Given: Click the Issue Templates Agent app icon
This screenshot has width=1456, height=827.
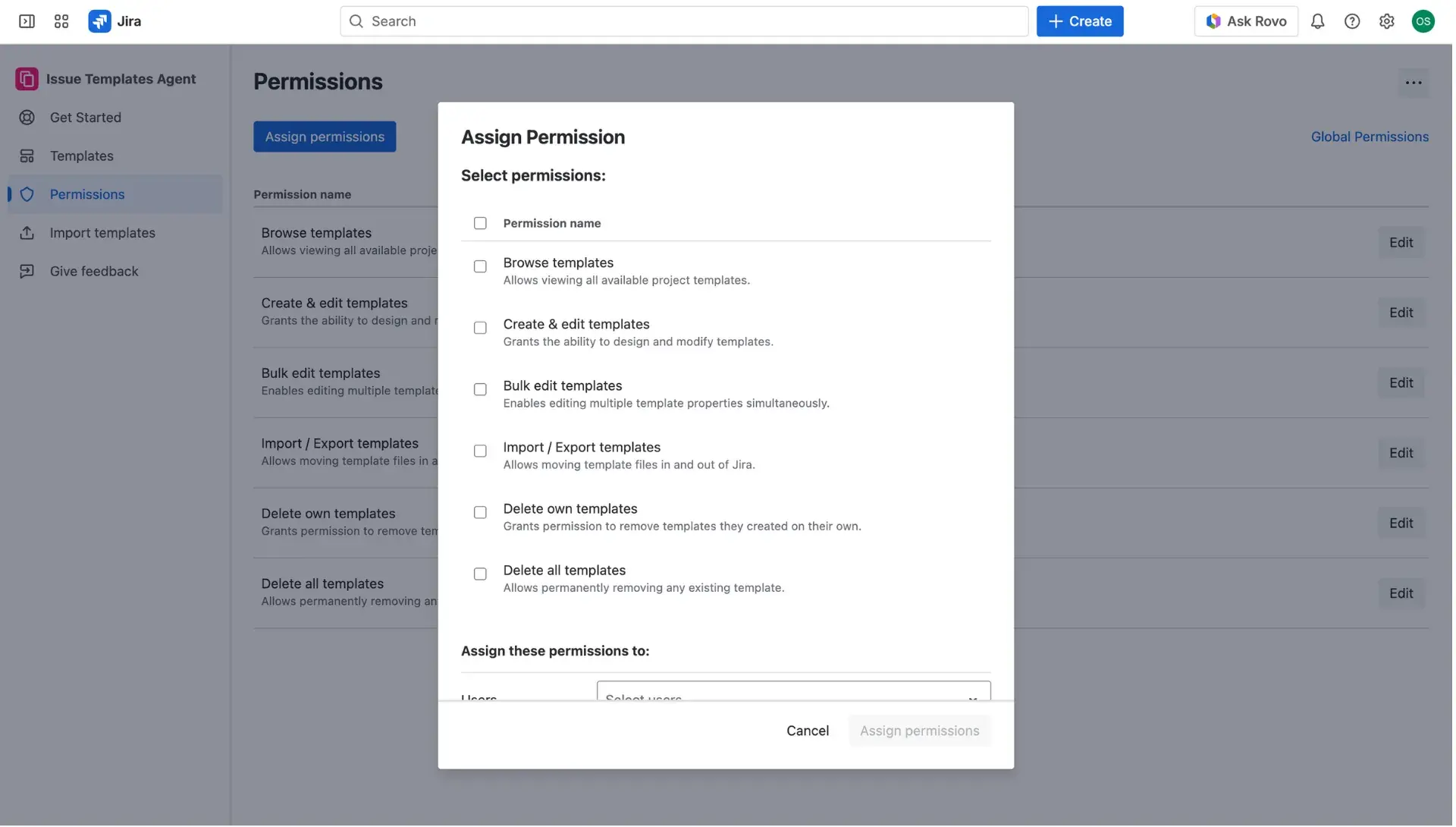Looking at the screenshot, I should click(x=27, y=78).
